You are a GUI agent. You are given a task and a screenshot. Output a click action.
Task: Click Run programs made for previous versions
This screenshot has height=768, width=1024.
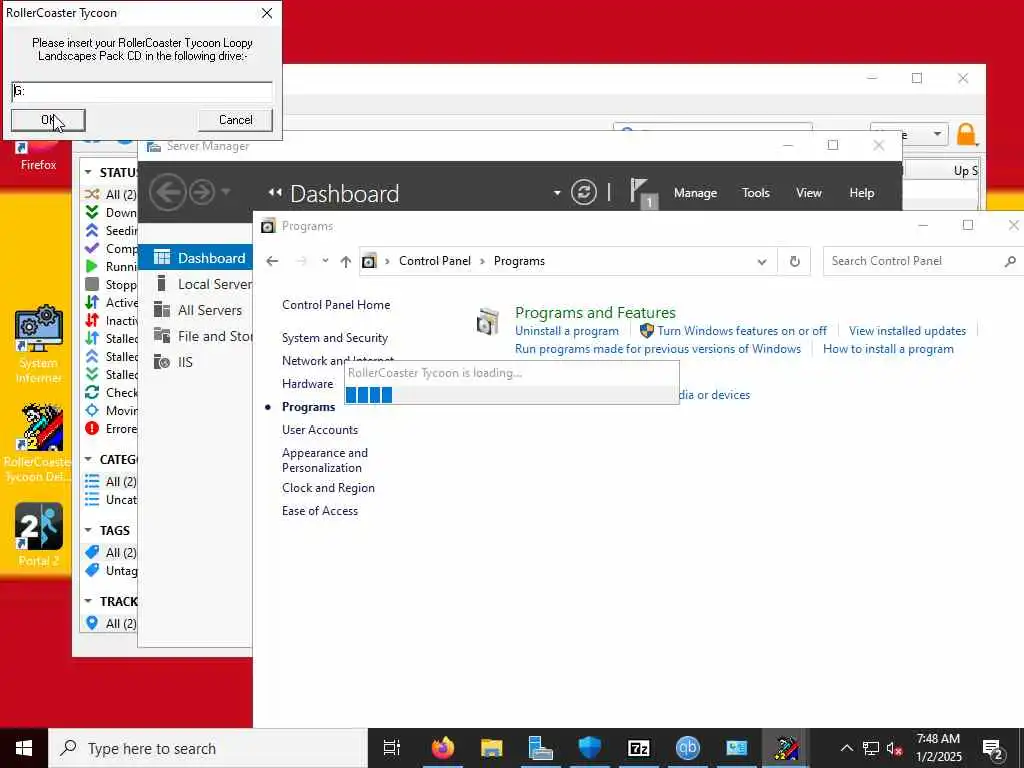(658, 349)
